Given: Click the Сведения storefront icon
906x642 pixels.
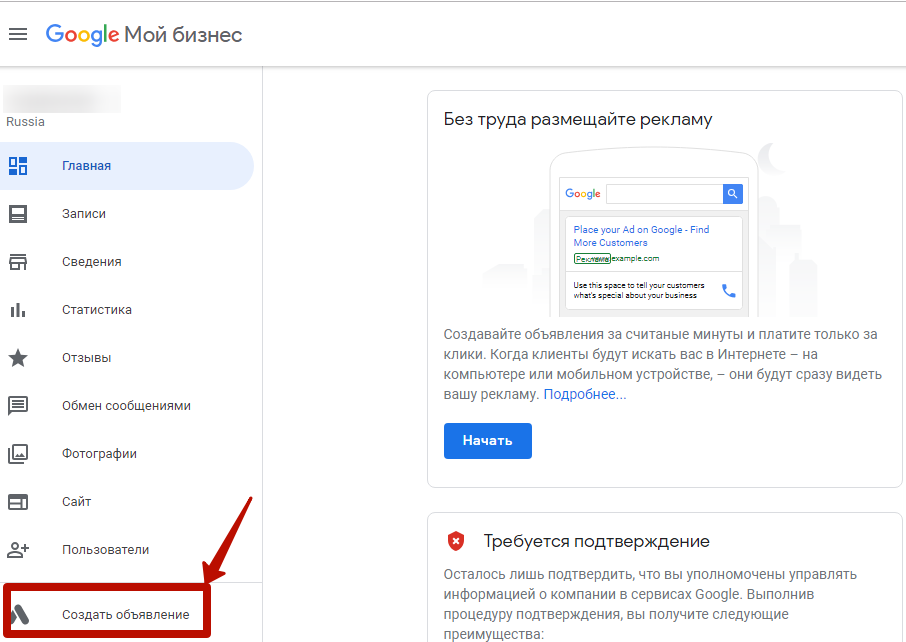Looking at the screenshot, I should tap(18, 262).
